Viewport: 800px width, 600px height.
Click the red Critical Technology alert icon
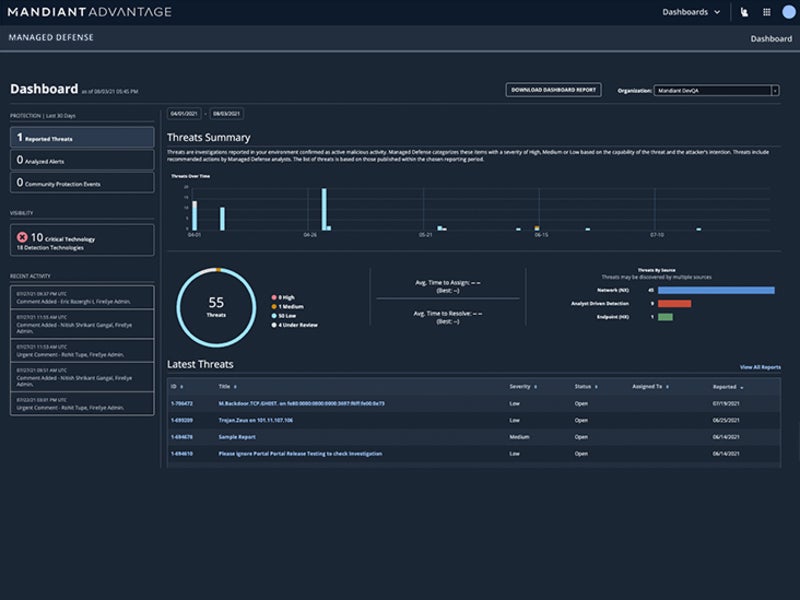click(x=23, y=237)
